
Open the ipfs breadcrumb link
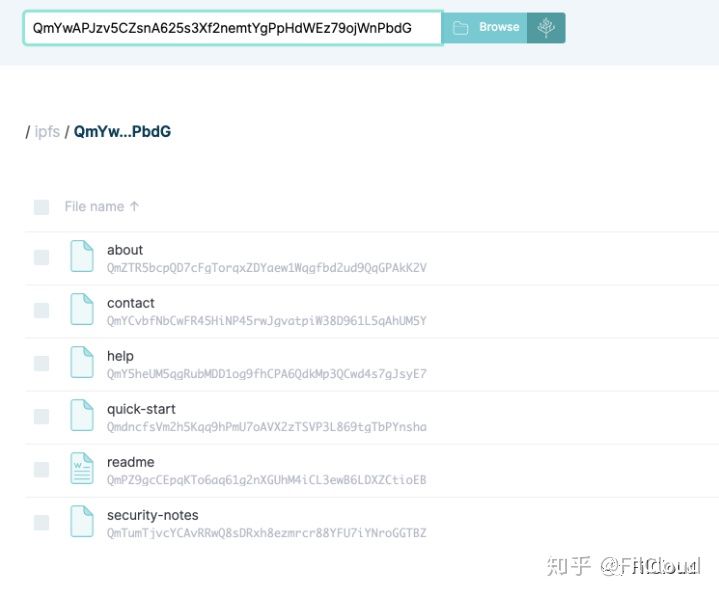pos(47,132)
